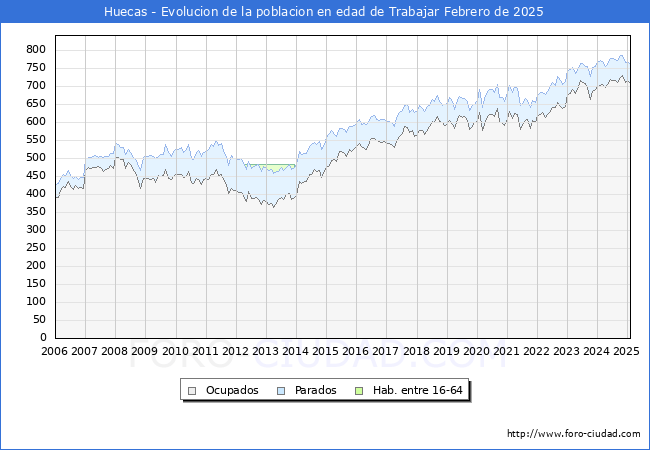Click the 200 y-axis value label
The height and width of the screenshot is (450, 650).
(x=36, y=266)
